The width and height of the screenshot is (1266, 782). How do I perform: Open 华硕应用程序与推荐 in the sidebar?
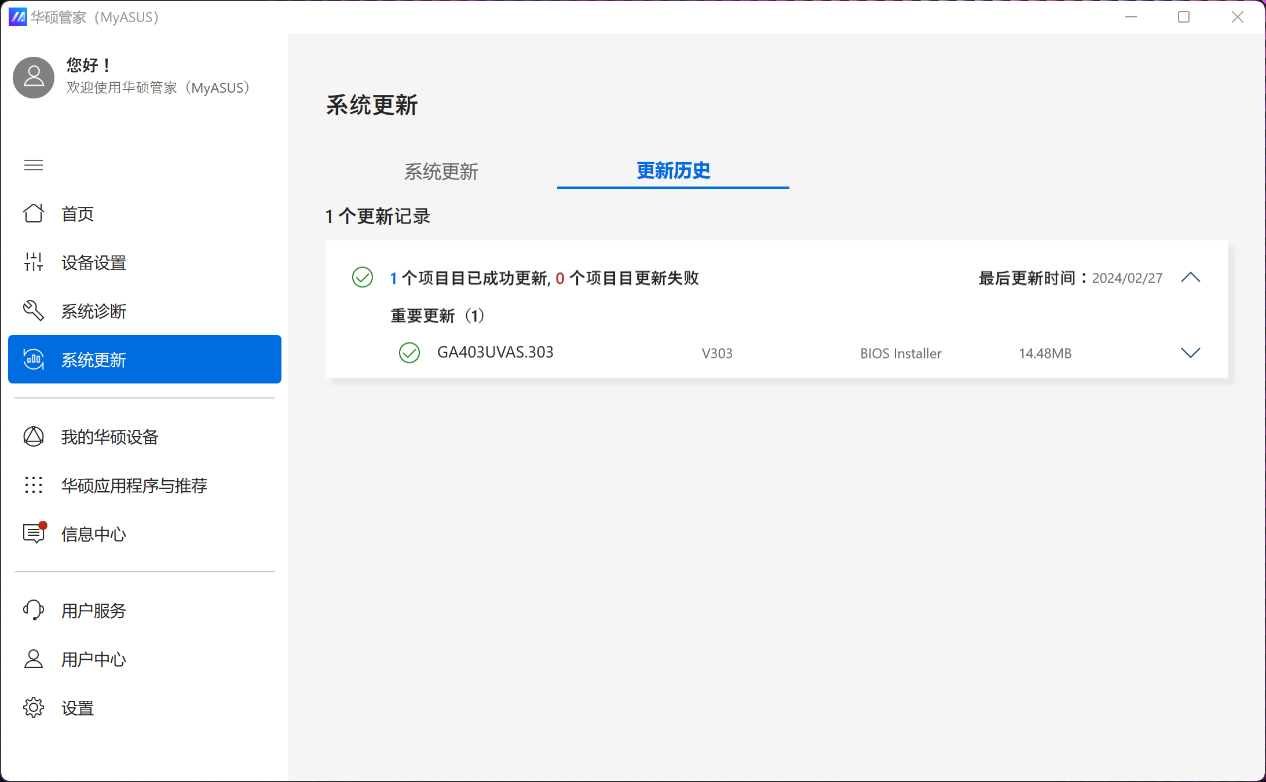(144, 485)
